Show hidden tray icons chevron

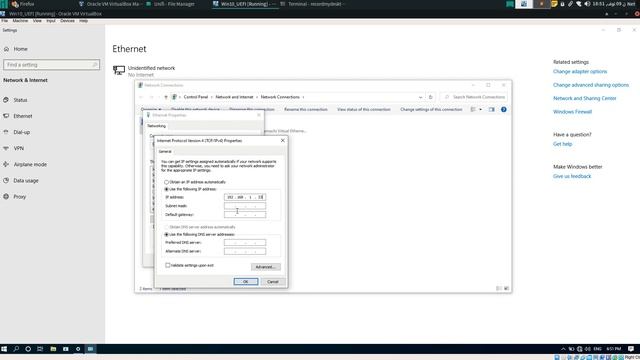(563, 349)
